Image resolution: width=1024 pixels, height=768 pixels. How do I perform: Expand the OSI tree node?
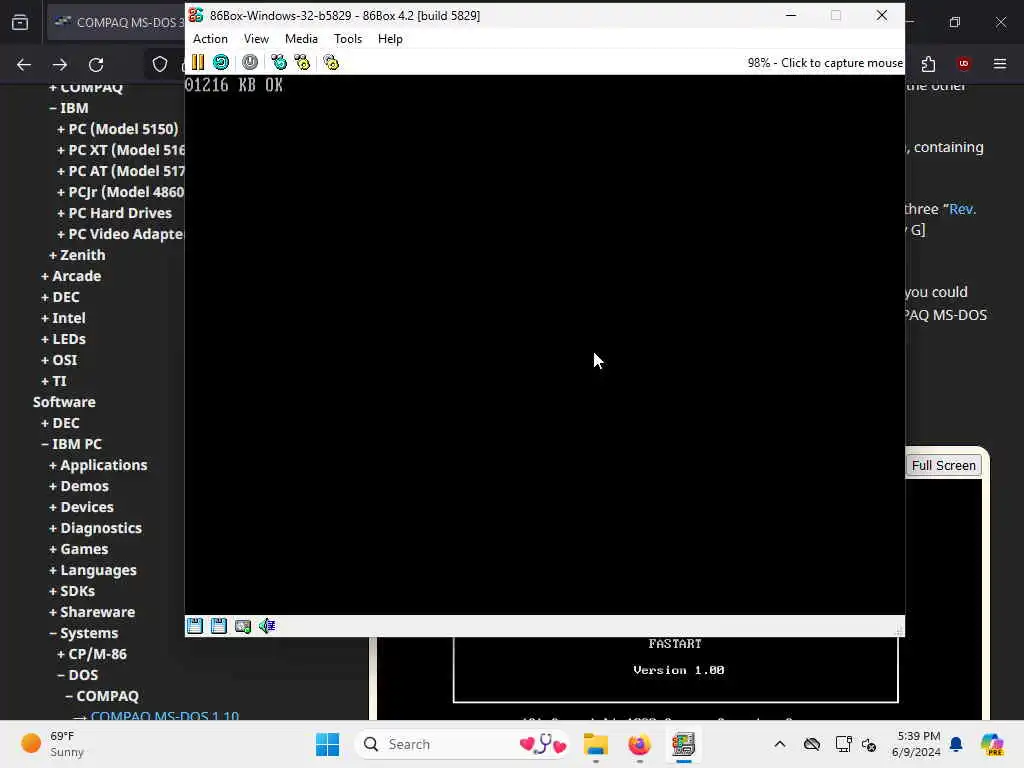(x=59, y=360)
